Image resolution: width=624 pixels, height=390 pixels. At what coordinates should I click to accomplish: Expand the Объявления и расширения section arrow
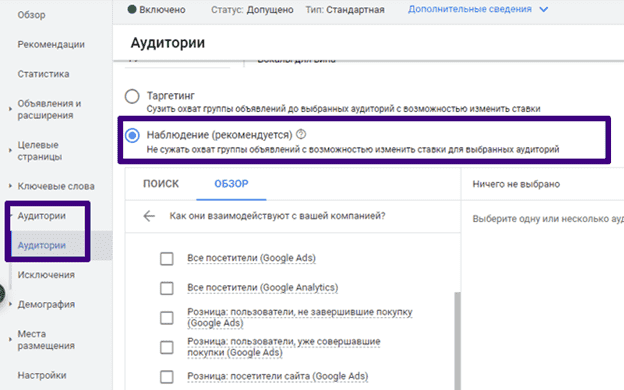(x=10, y=109)
